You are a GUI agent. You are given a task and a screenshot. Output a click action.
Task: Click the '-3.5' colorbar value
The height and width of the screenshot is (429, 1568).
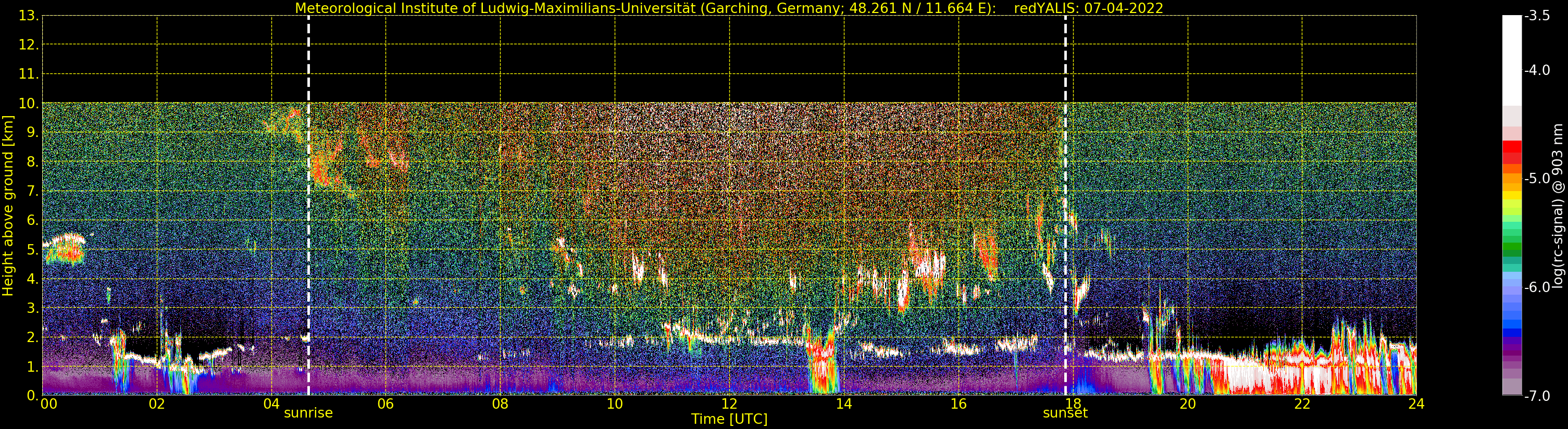pyautogui.click(x=1537, y=16)
